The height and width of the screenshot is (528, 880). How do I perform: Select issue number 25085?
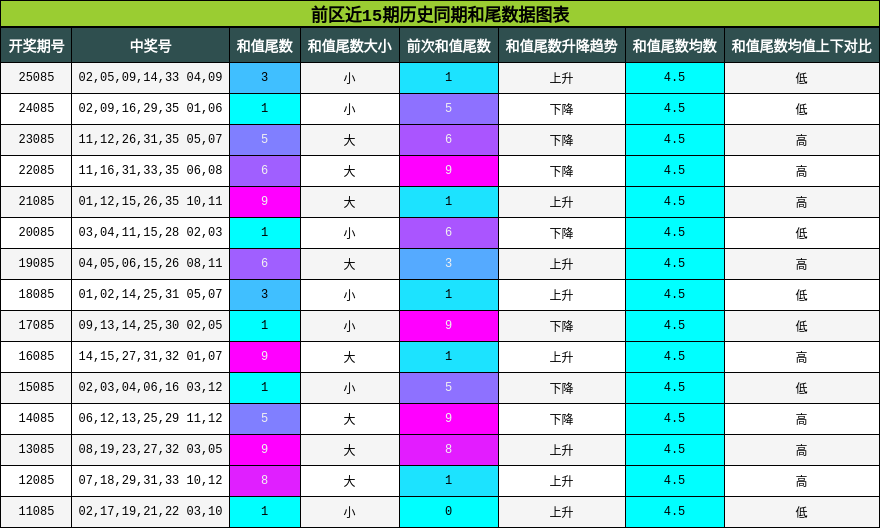[36, 77]
